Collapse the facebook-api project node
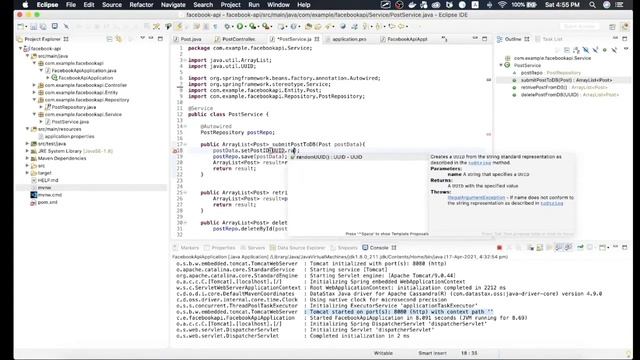 20,49
